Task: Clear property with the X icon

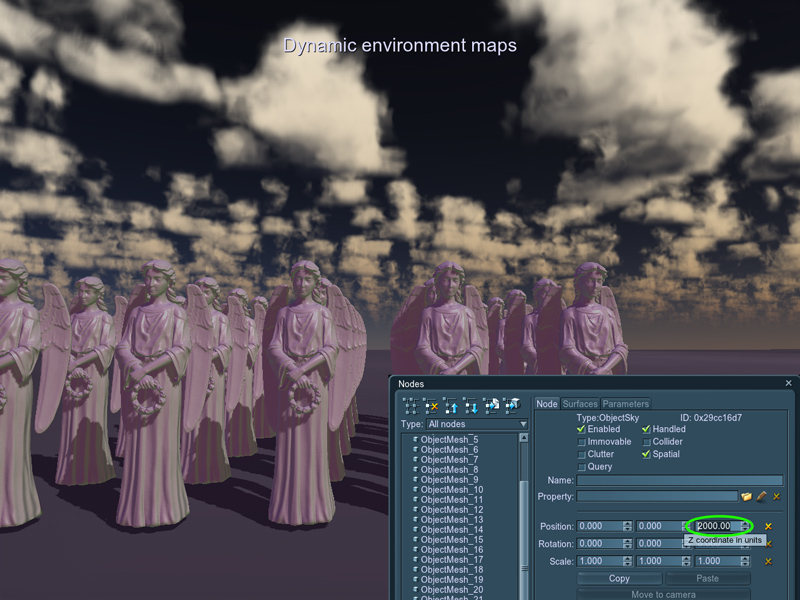Action: coord(776,496)
